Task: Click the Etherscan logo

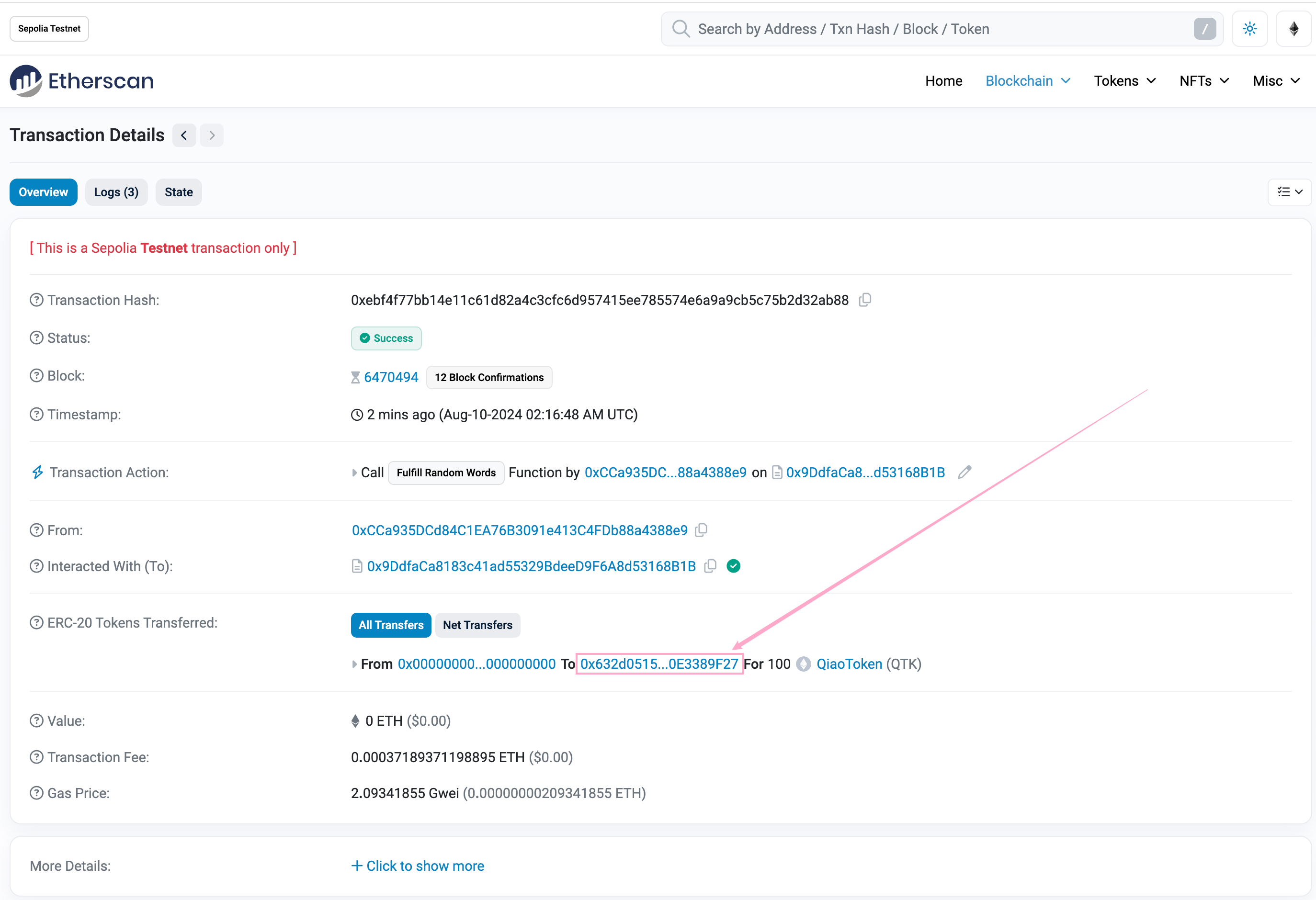Action: (81, 81)
